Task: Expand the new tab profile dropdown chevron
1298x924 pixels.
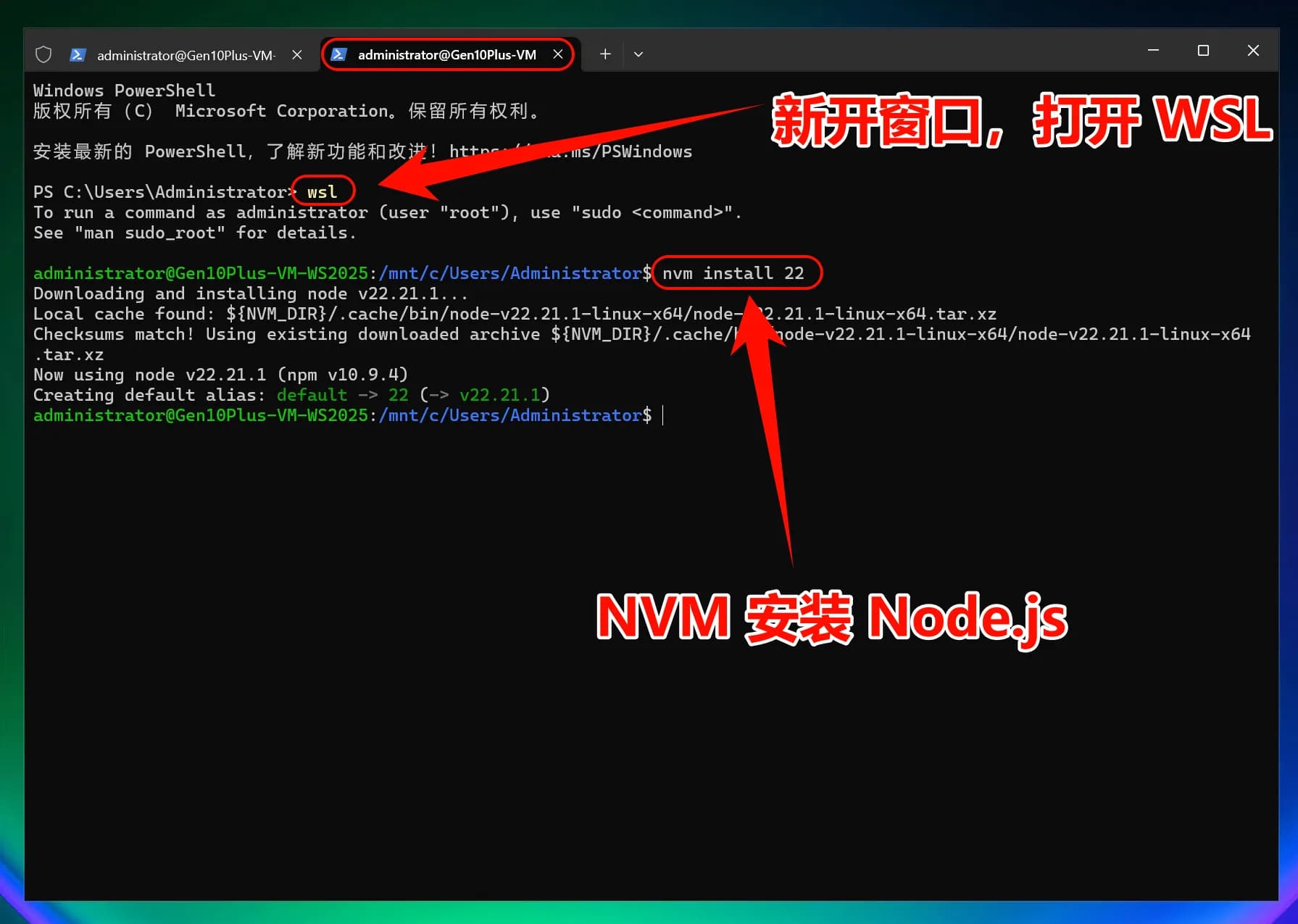Action: [x=638, y=54]
